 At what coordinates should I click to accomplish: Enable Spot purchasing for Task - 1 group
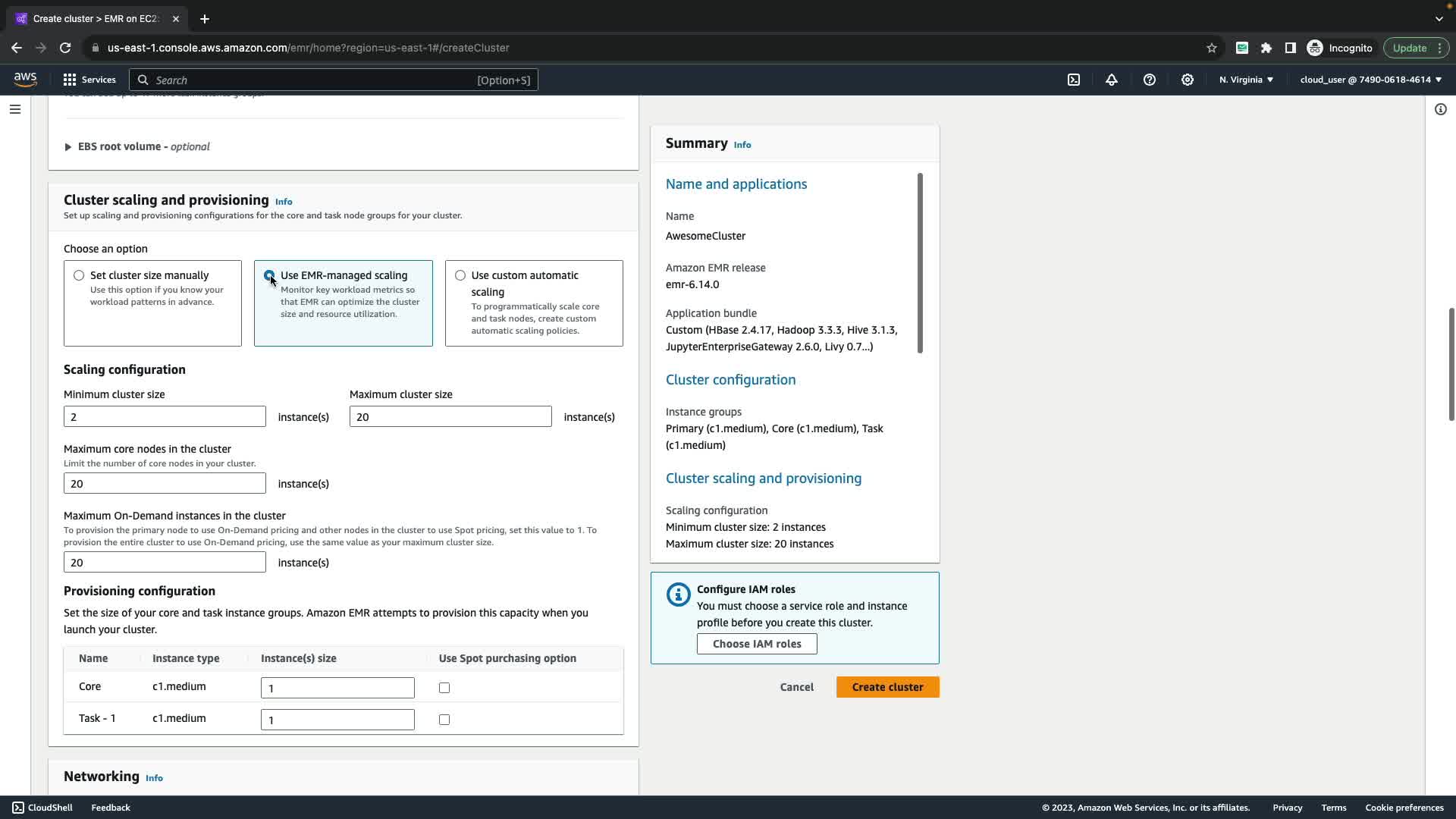pos(444,720)
